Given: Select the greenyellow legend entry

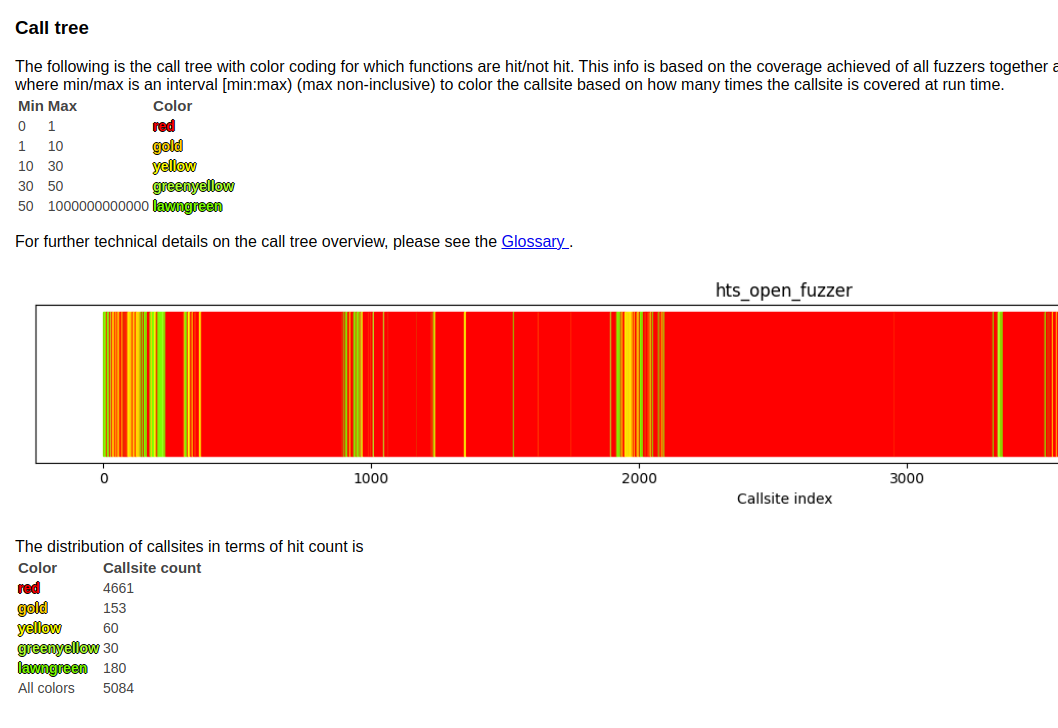Looking at the screenshot, I should [193, 186].
